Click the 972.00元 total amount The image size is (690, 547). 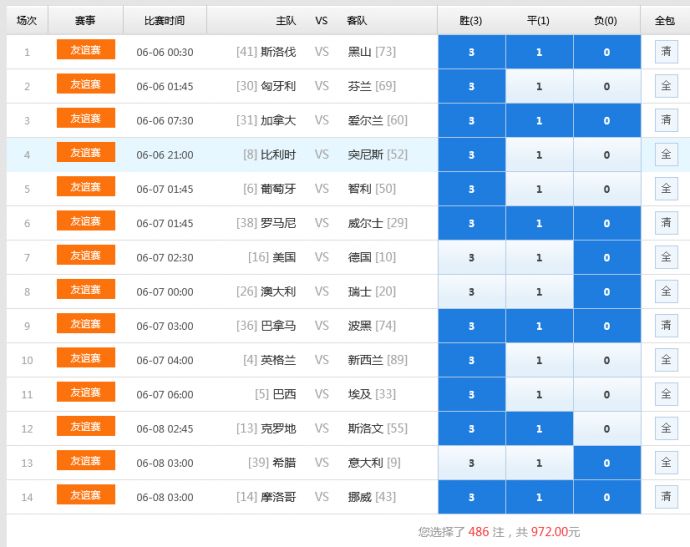click(555, 532)
